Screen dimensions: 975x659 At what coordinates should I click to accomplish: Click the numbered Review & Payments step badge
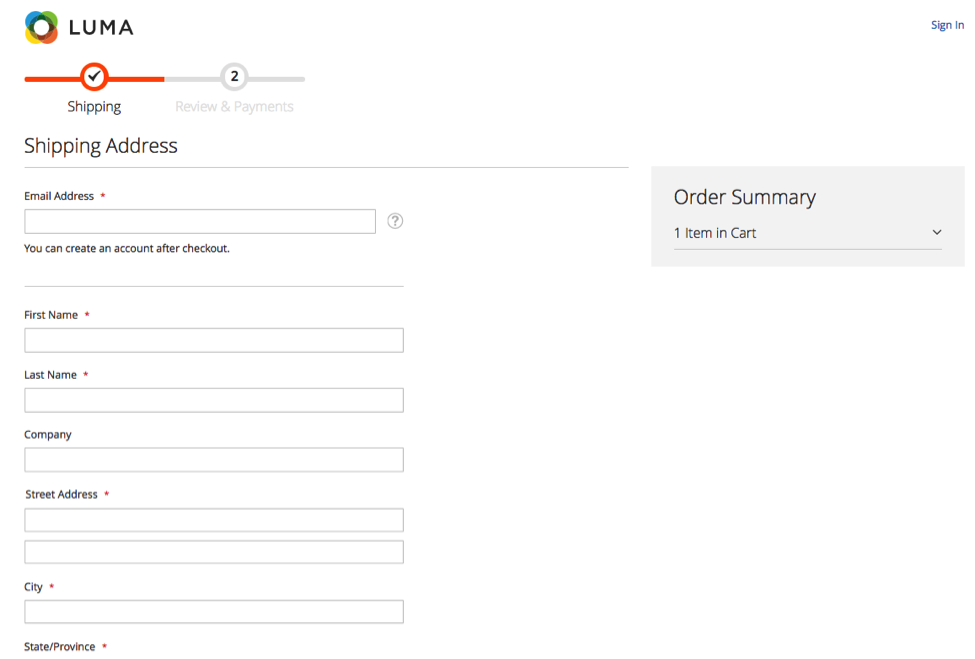[x=234, y=76]
